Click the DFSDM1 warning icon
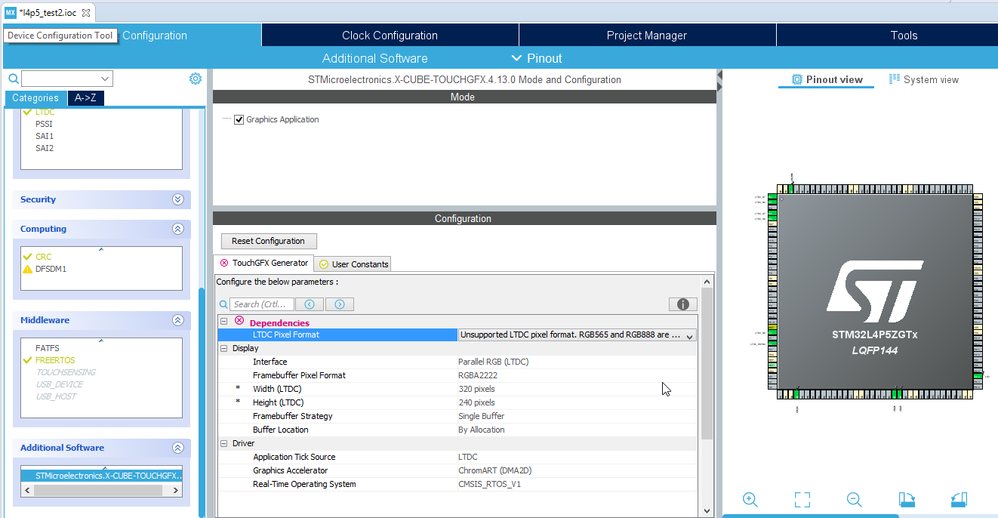This screenshot has width=998, height=518. point(27,269)
